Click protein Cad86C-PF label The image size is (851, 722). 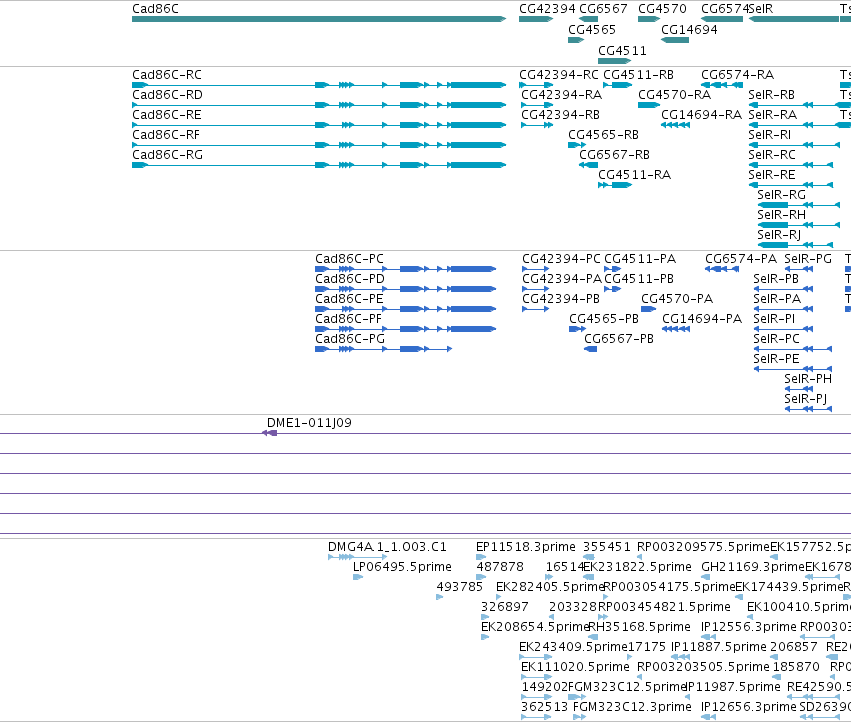pyautogui.click(x=348, y=319)
